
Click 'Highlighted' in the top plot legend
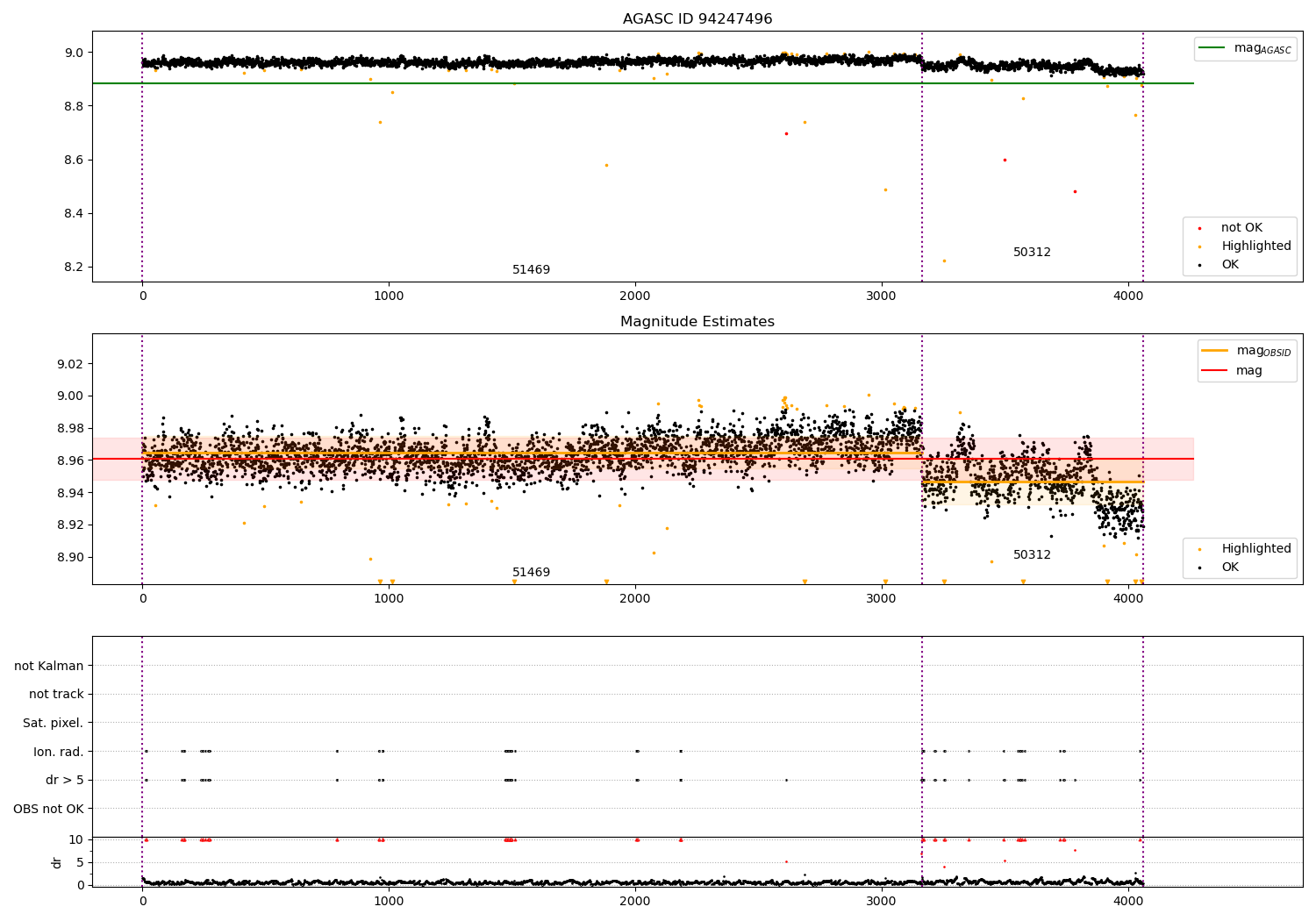pyautogui.click(x=1256, y=246)
